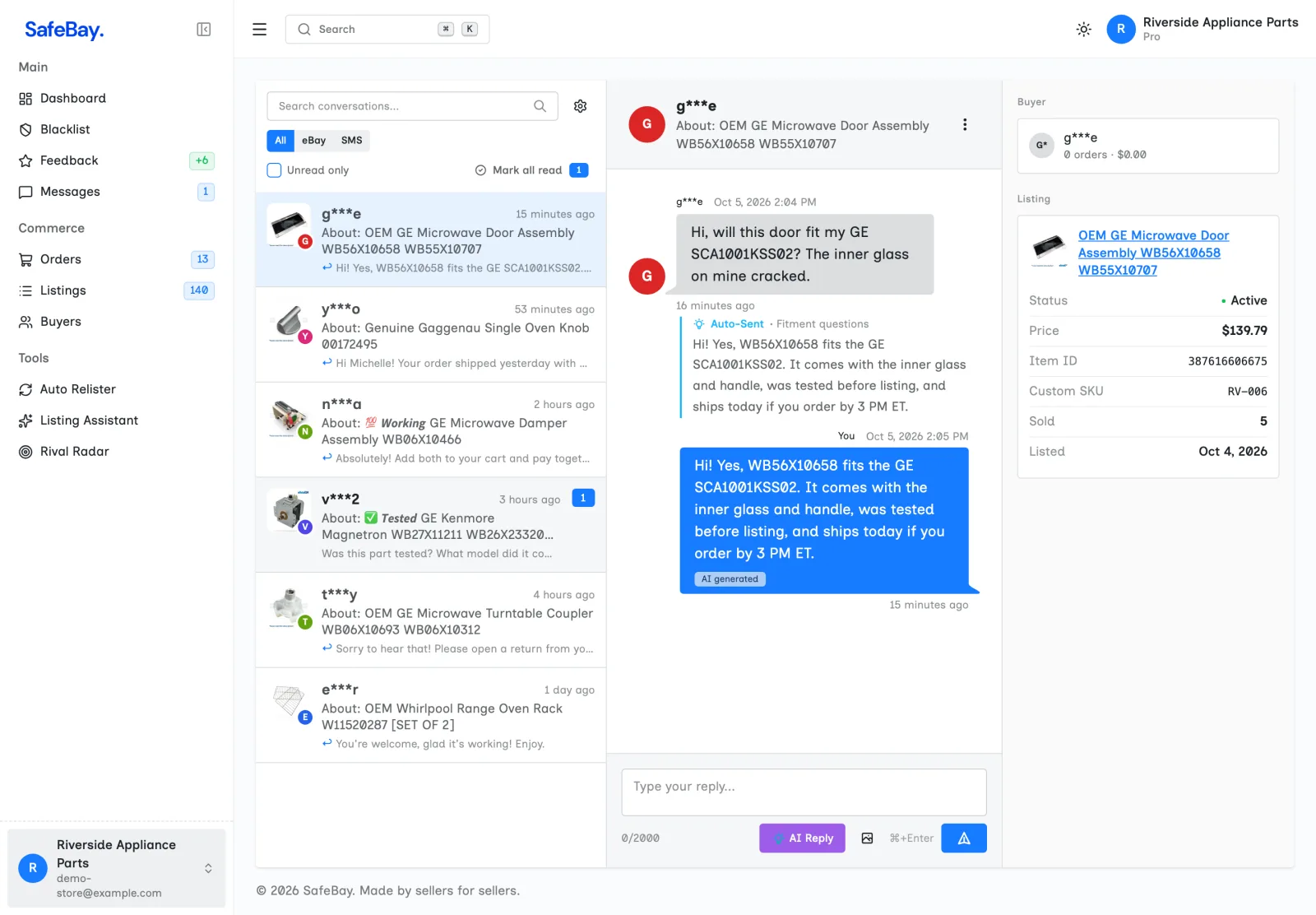This screenshot has height=915, width=1316.
Task: Open unread conversation from v***2
Action: point(431,525)
